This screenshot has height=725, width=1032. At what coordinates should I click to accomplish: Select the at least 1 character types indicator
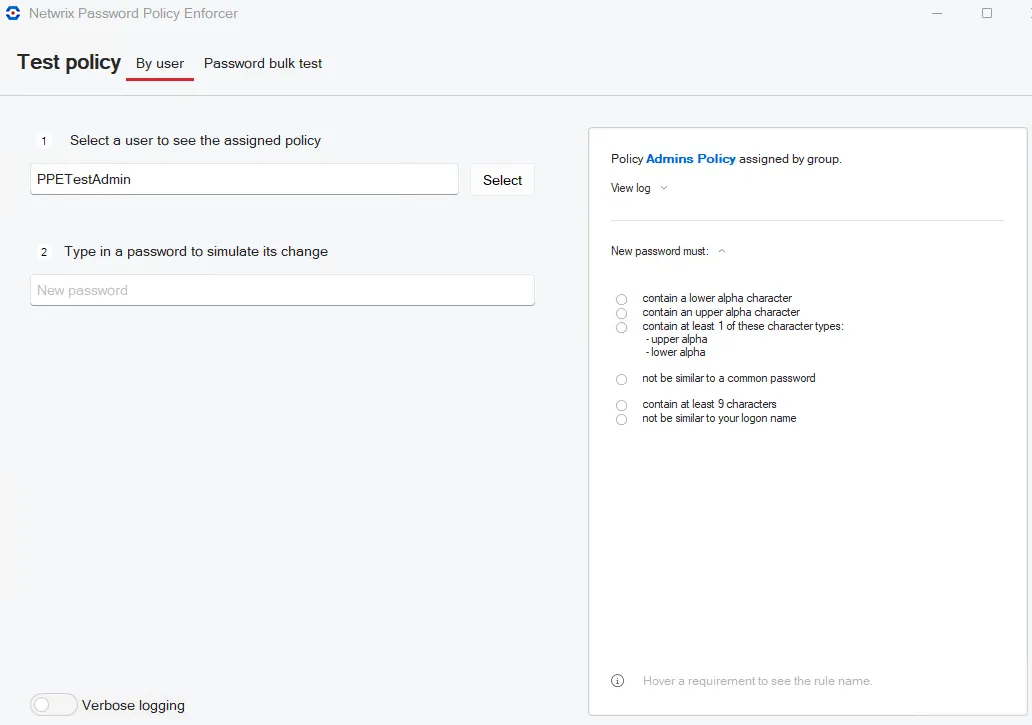(621, 328)
